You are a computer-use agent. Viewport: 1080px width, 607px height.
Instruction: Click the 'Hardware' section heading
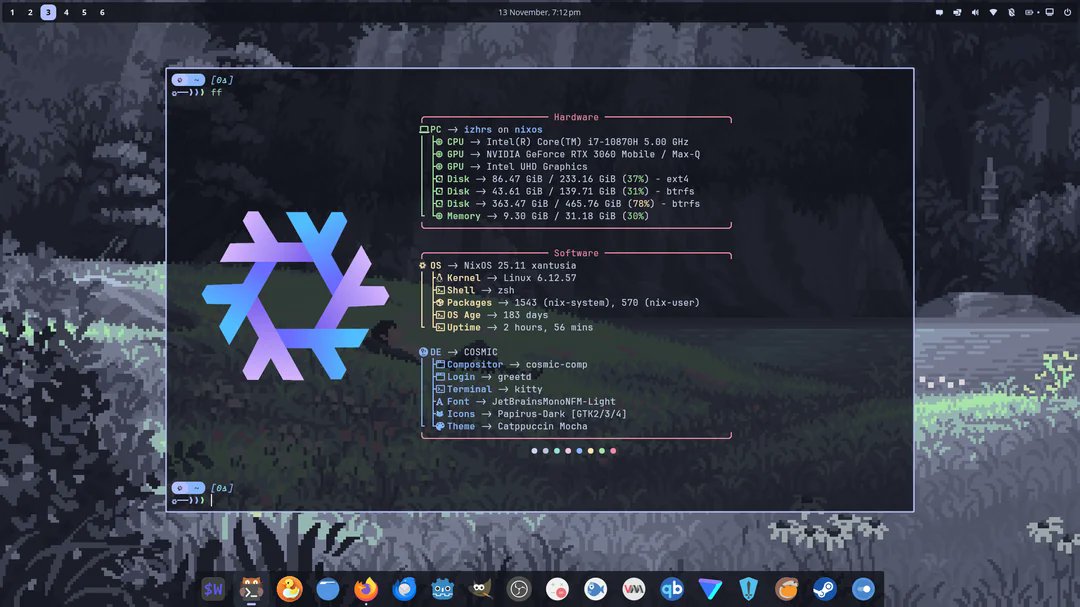click(576, 117)
